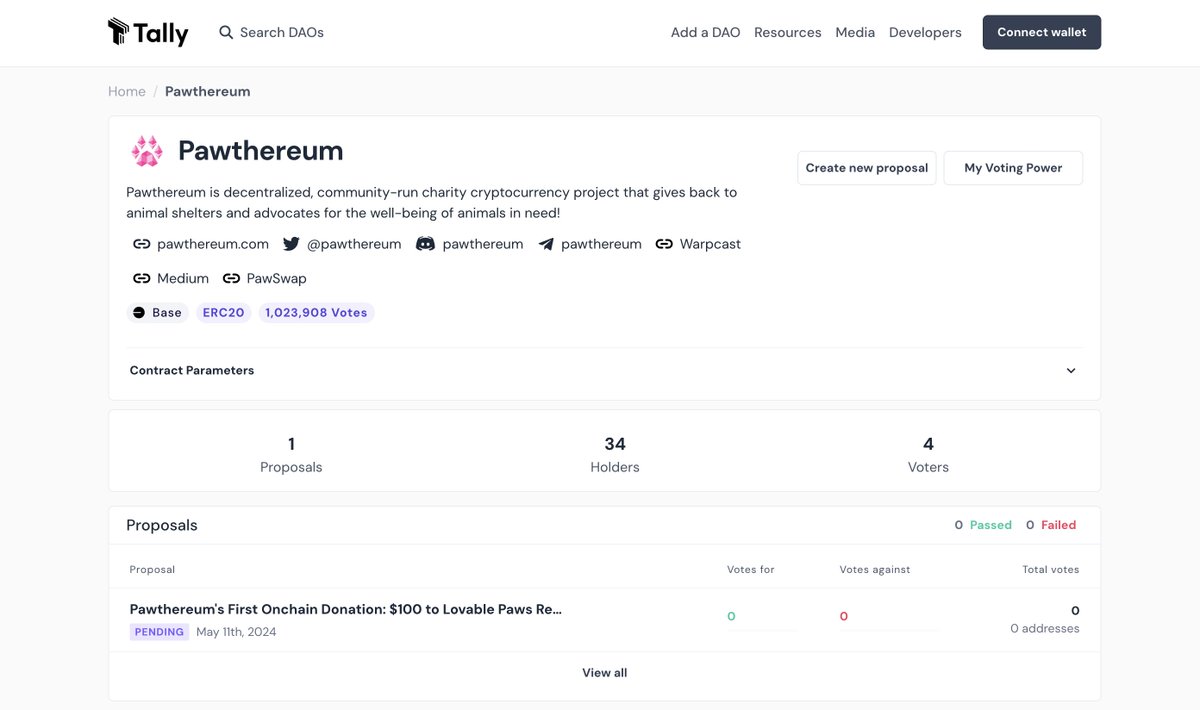
Task: Open the @pawthereum Twitter link
Action: (x=354, y=244)
